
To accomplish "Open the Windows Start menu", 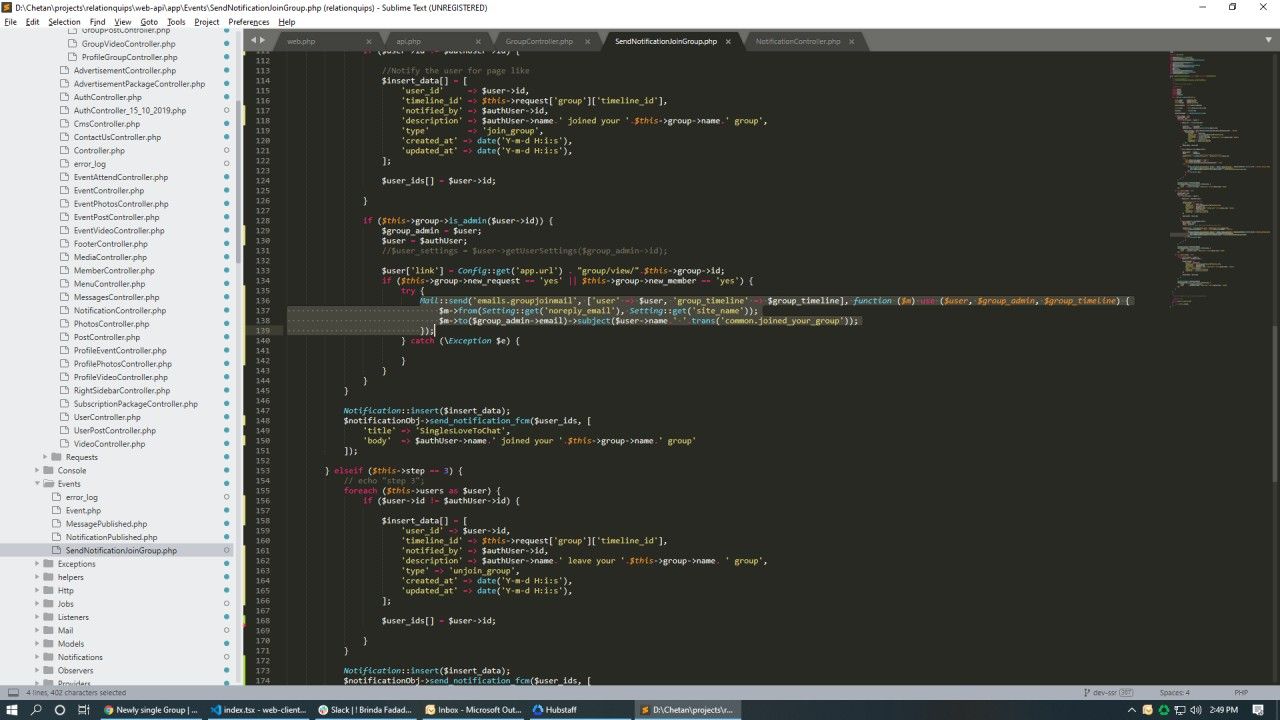I will pyautogui.click(x=12, y=710).
